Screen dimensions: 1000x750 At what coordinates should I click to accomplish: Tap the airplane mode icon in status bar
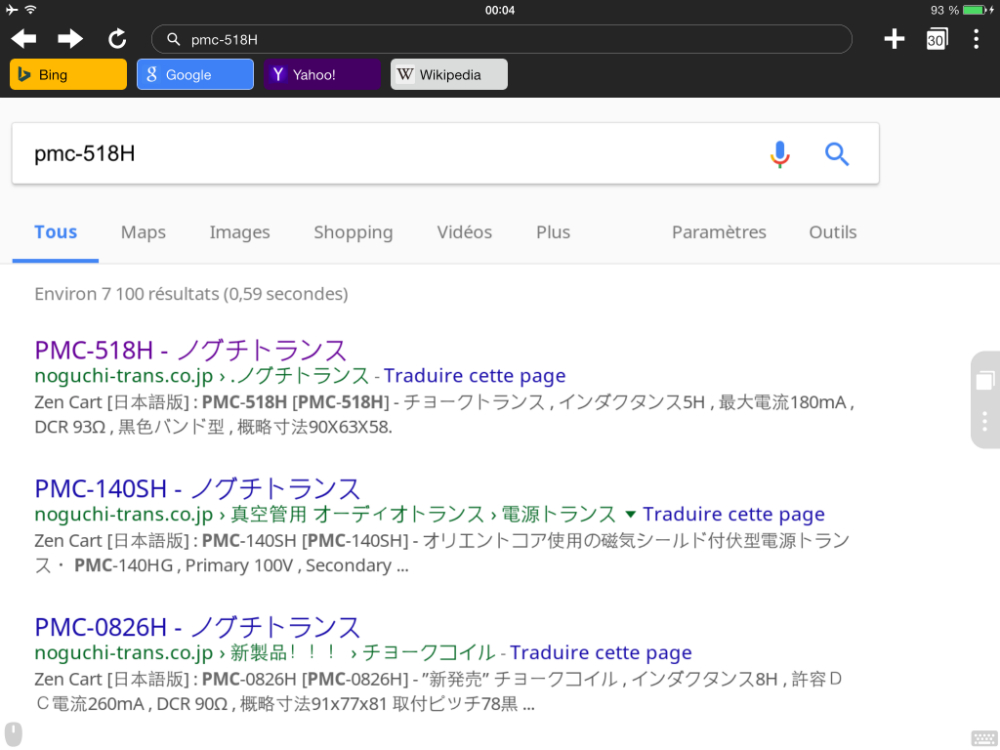tap(11, 10)
